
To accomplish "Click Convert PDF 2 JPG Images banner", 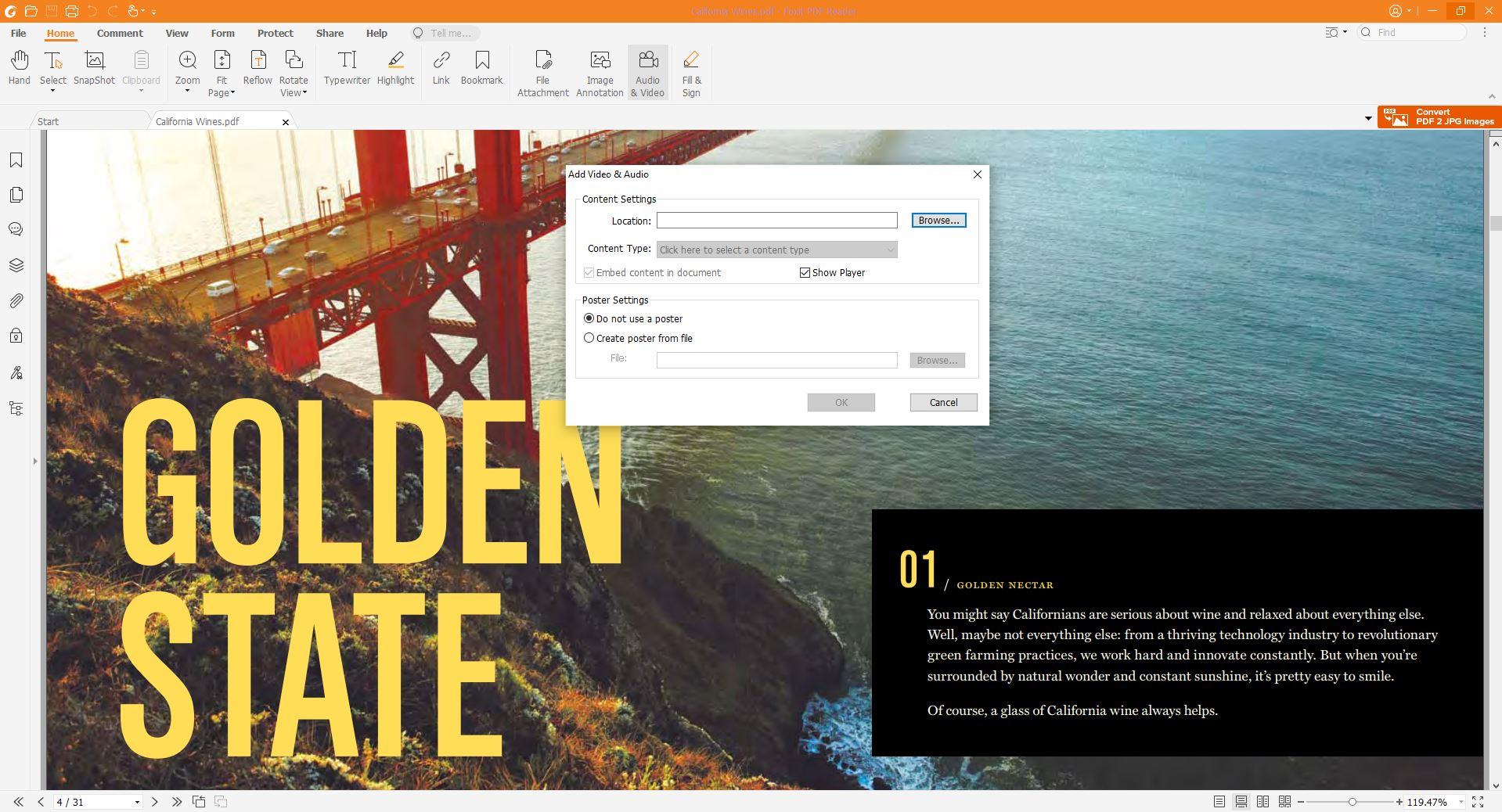I will pyautogui.click(x=1439, y=117).
